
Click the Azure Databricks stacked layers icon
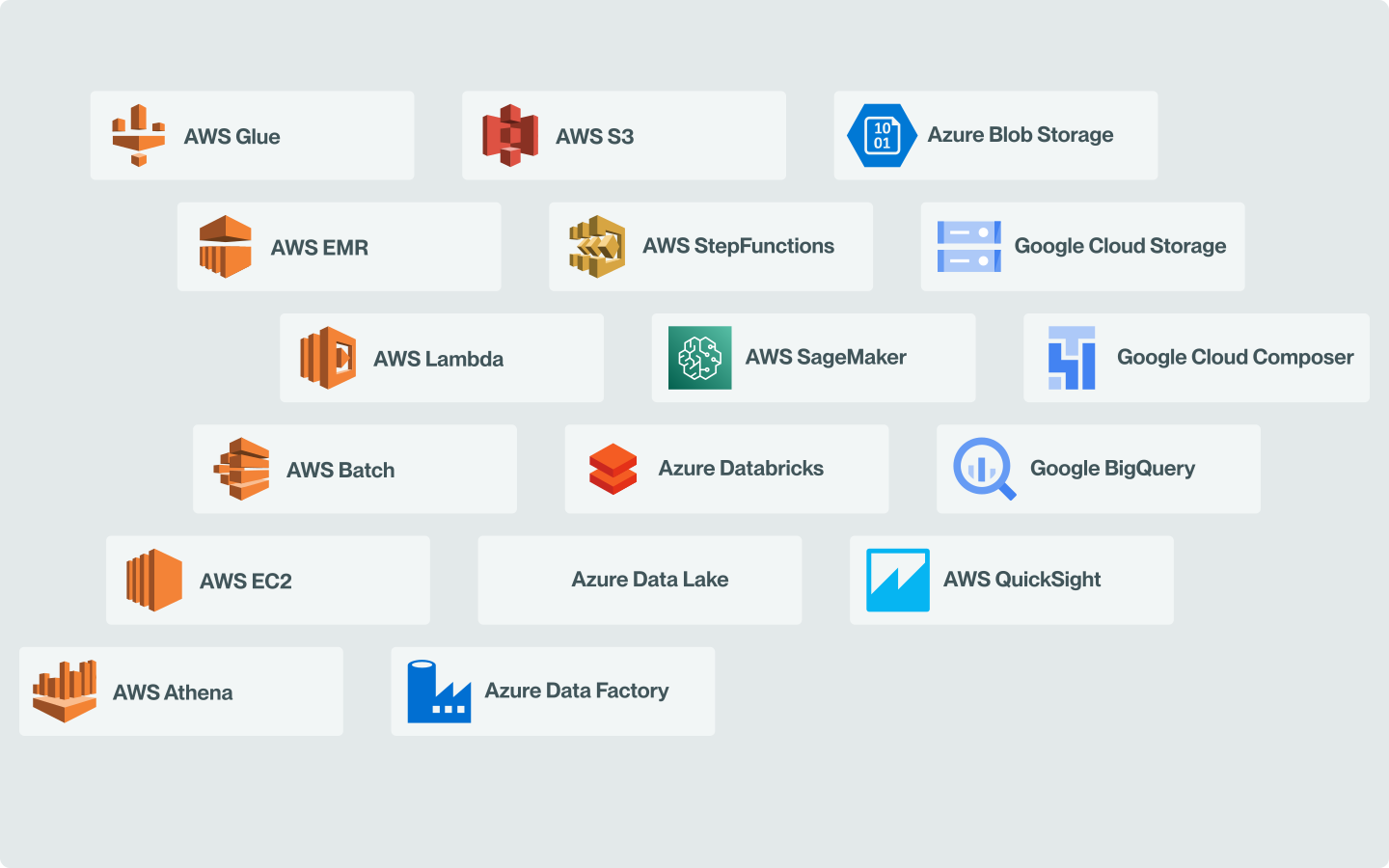[x=613, y=469]
